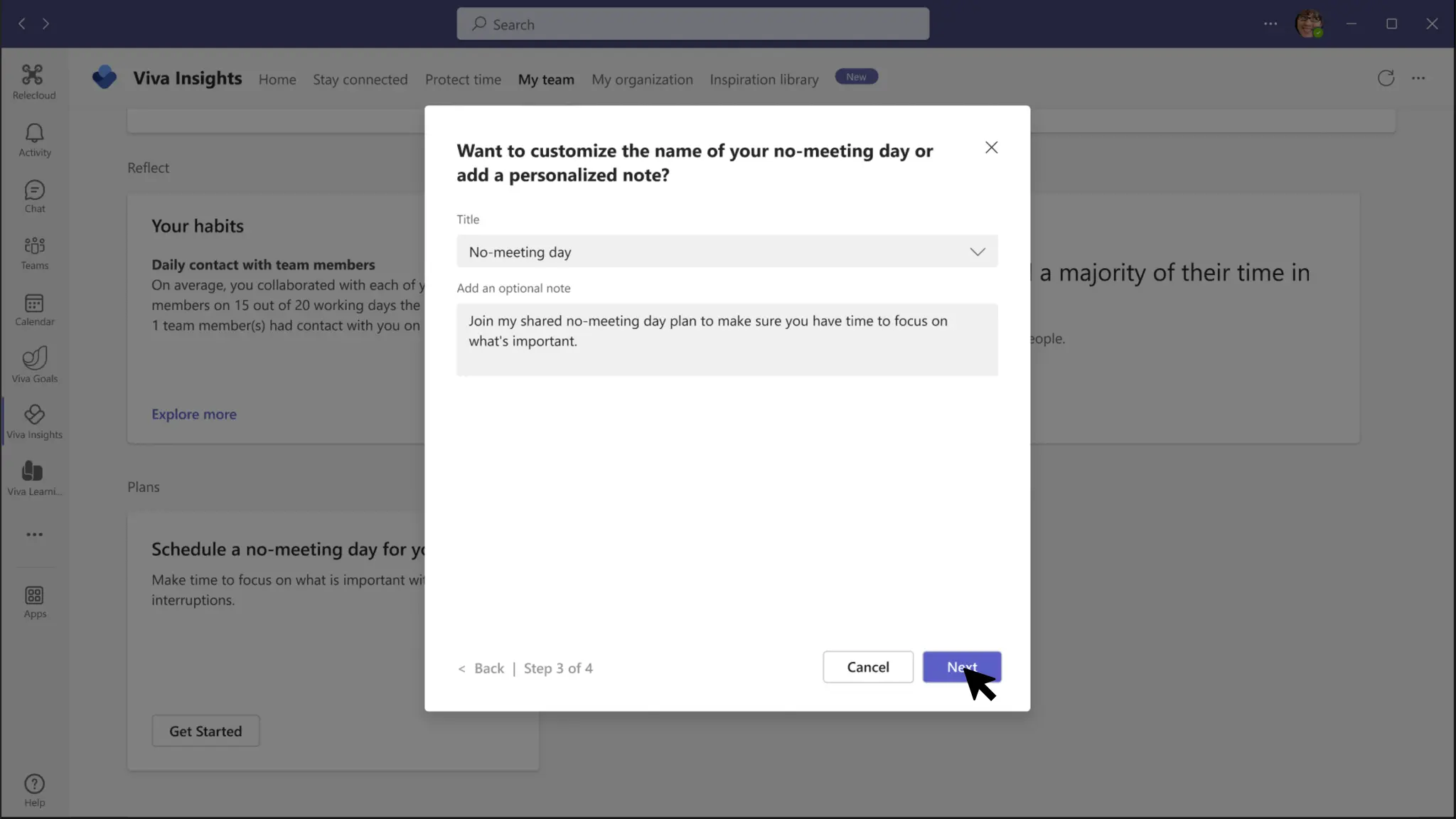Click the Cancel button

coord(867,667)
